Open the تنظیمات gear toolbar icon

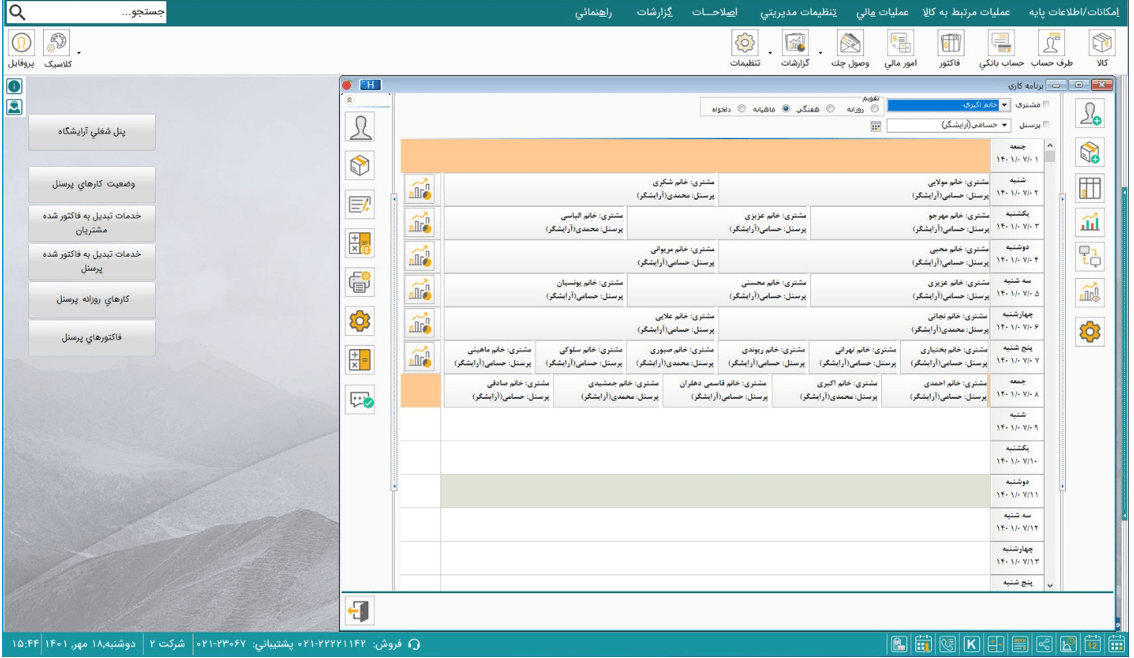click(744, 43)
